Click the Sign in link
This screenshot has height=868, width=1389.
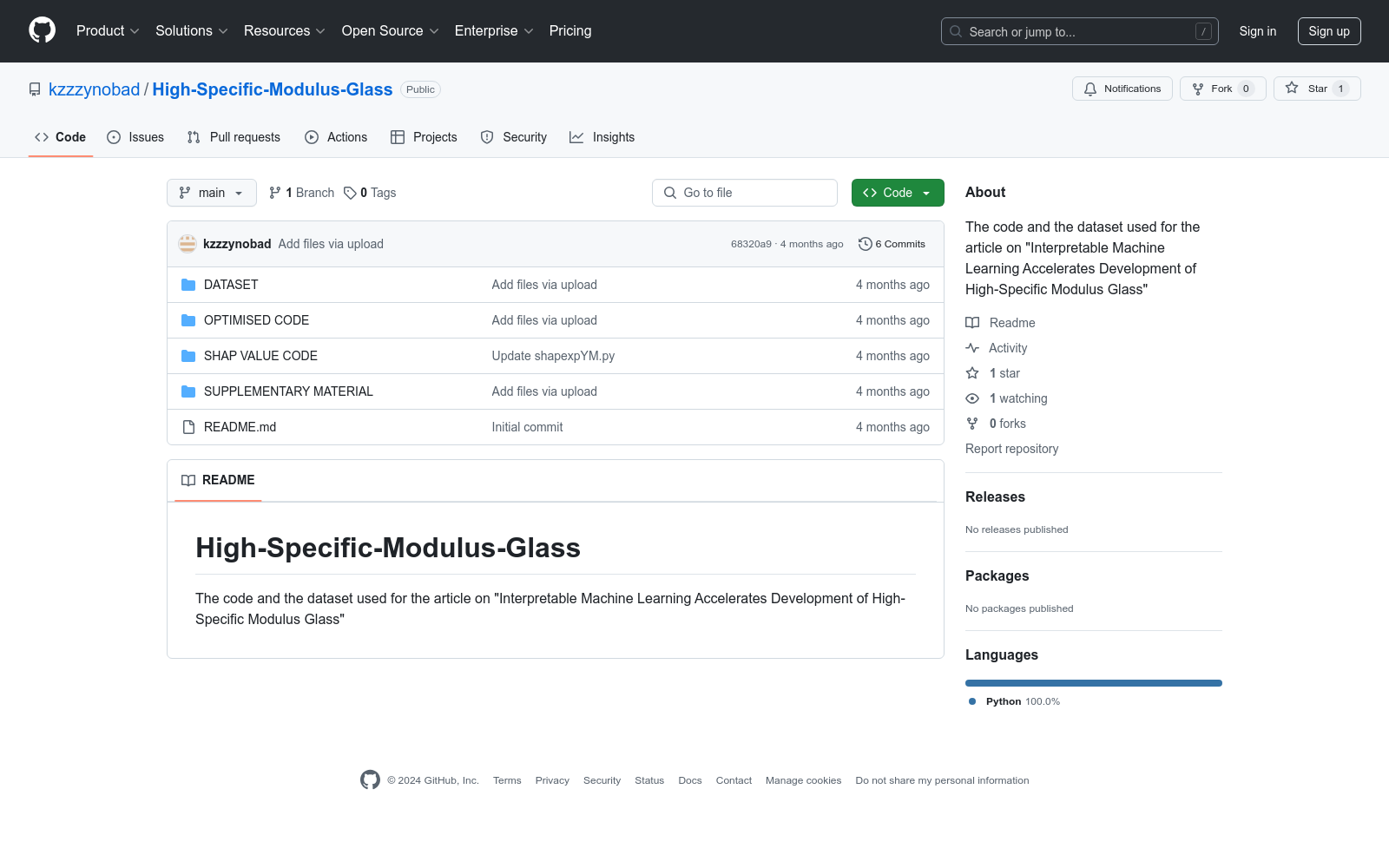(1258, 31)
